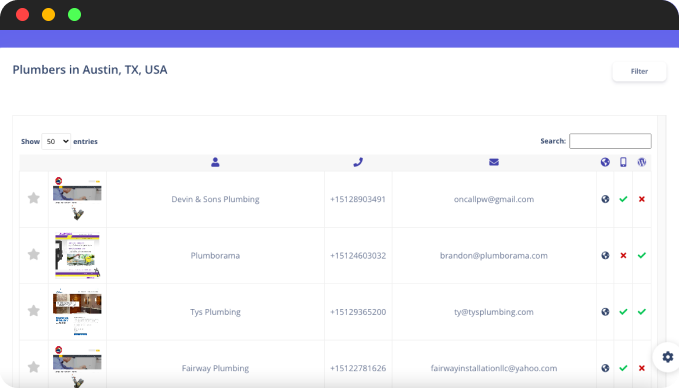Viewport: 679px width, 388px height.
Task: Click the Devin & Sons Plumbing name
Action: tap(215, 199)
